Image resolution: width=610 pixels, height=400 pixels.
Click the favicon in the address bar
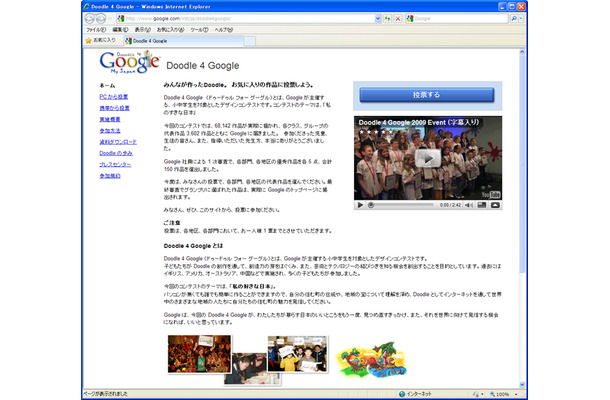click(x=121, y=18)
